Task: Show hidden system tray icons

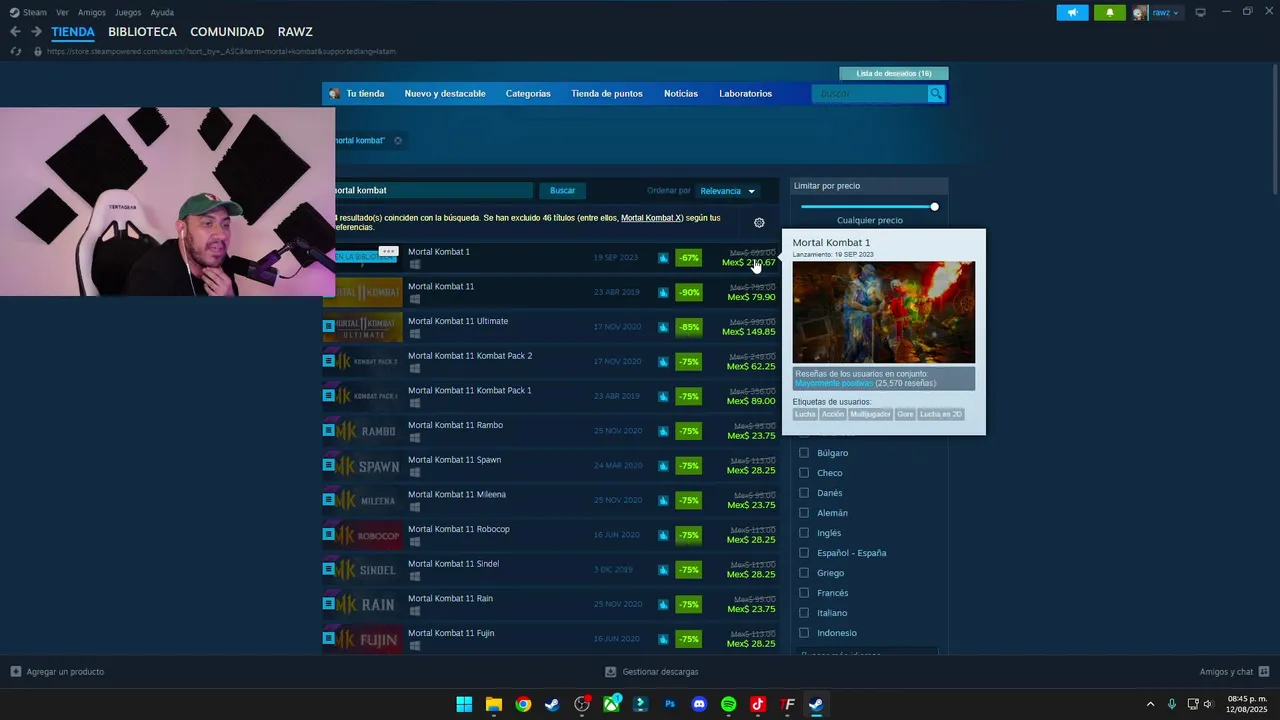Action: 1150,704
